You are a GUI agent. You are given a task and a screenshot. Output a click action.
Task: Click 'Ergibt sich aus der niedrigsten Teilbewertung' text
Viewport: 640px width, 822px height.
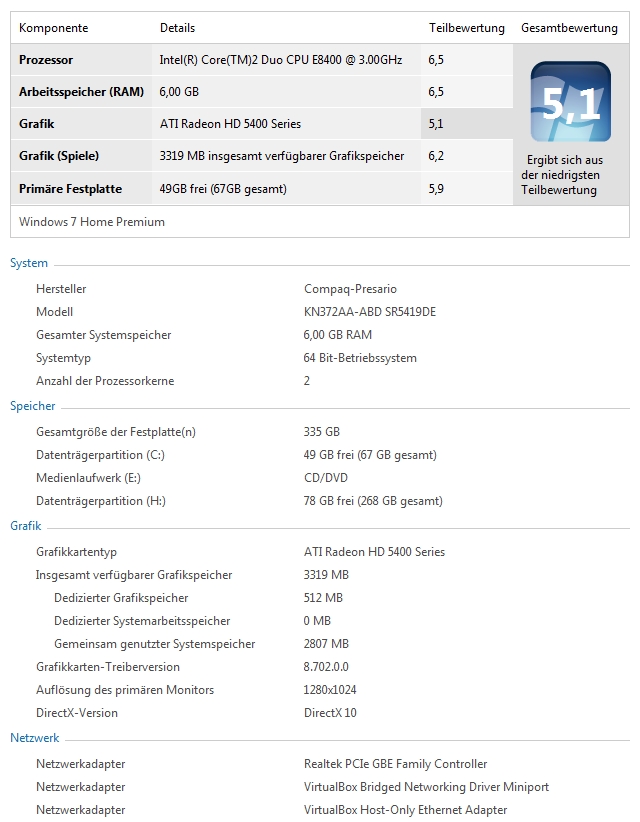coord(562,175)
